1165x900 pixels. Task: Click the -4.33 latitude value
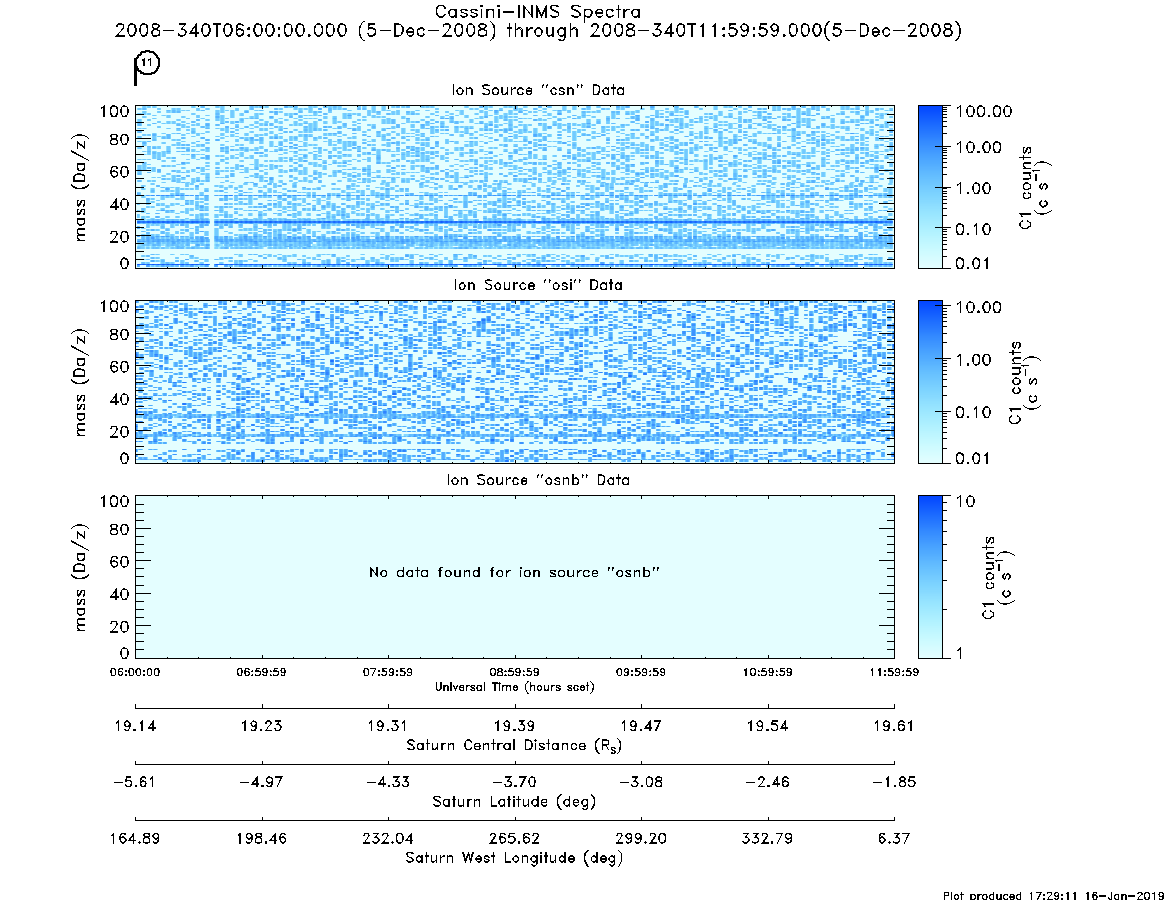pyautogui.click(x=388, y=782)
